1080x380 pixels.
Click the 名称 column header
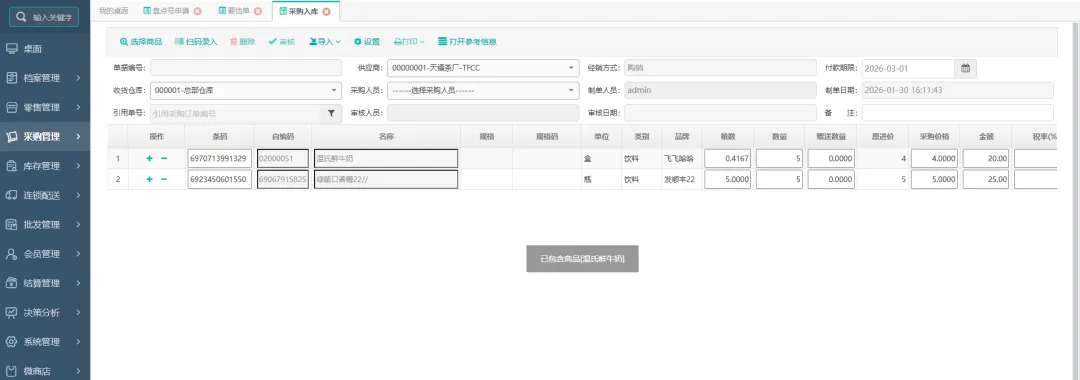(386, 136)
